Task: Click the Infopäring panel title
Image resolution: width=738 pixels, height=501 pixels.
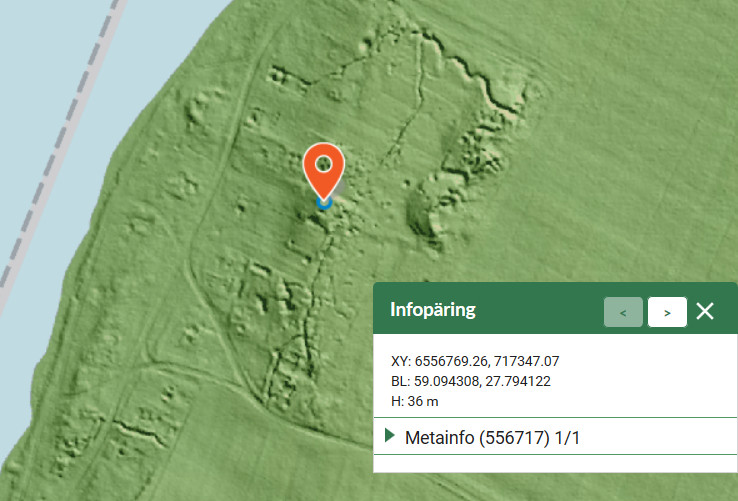Action: point(432,310)
